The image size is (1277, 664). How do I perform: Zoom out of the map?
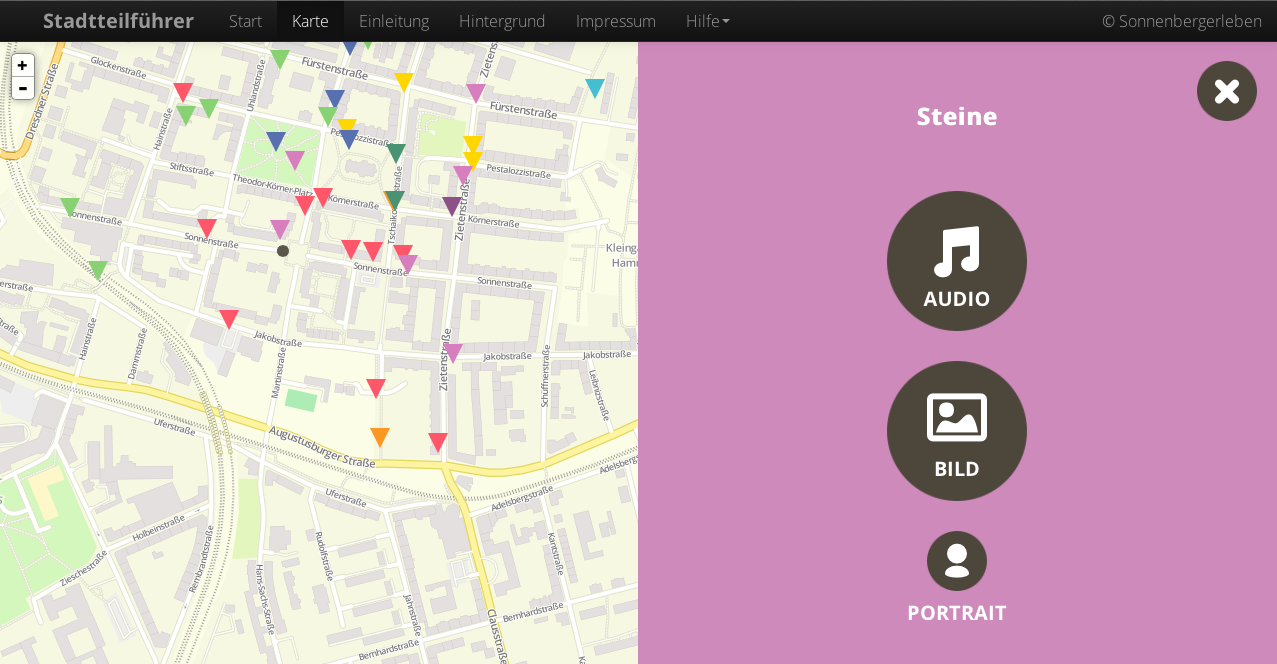click(22, 88)
